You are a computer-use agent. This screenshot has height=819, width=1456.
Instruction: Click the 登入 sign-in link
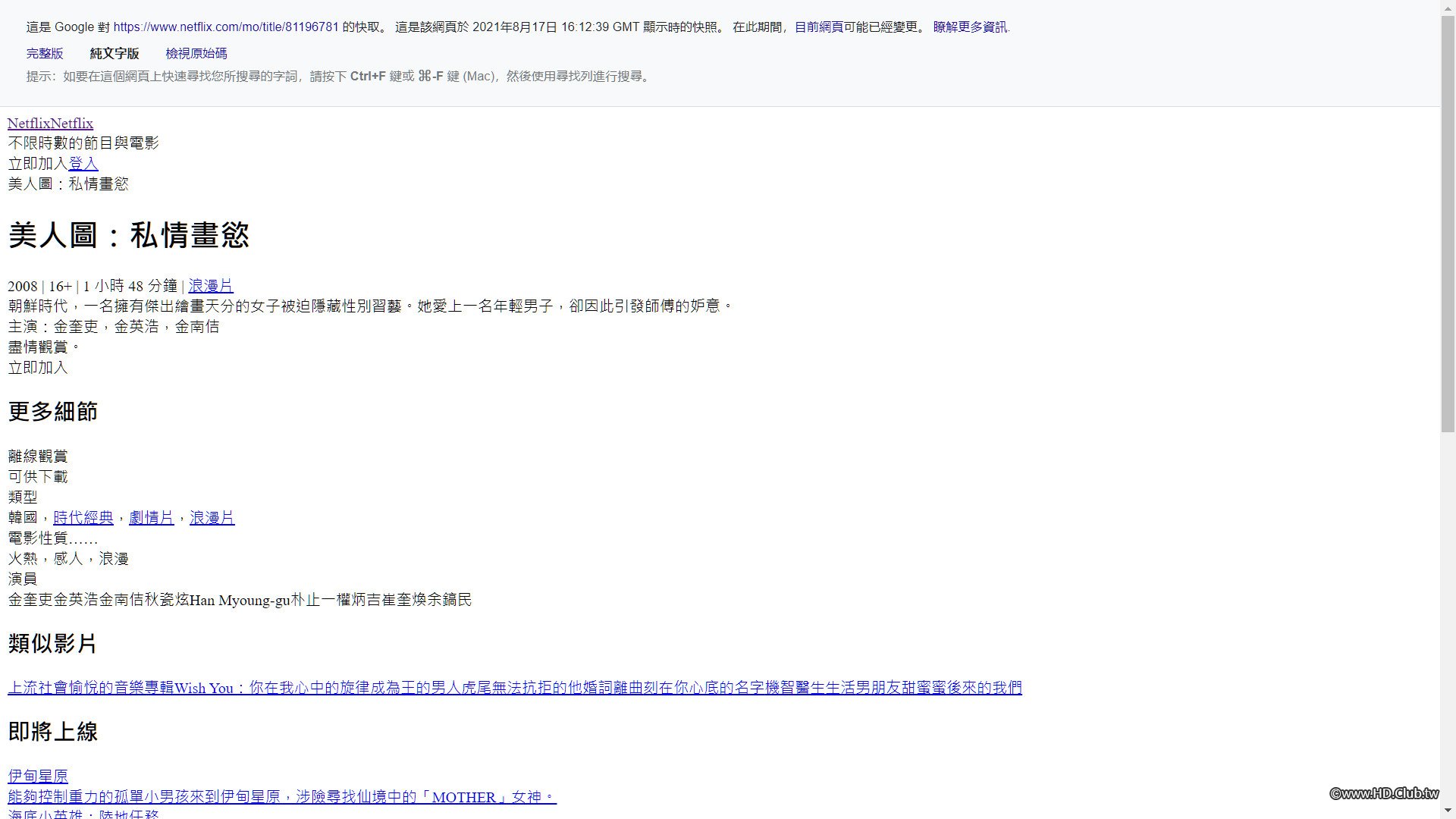83,164
